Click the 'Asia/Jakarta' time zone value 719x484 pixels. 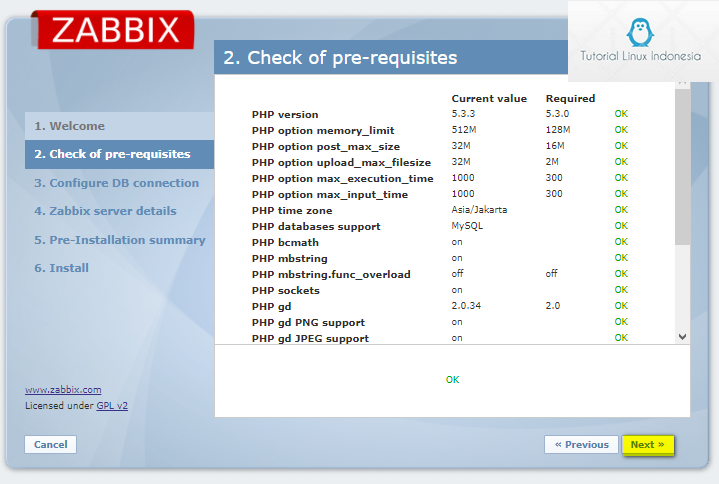[x=479, y=210]
